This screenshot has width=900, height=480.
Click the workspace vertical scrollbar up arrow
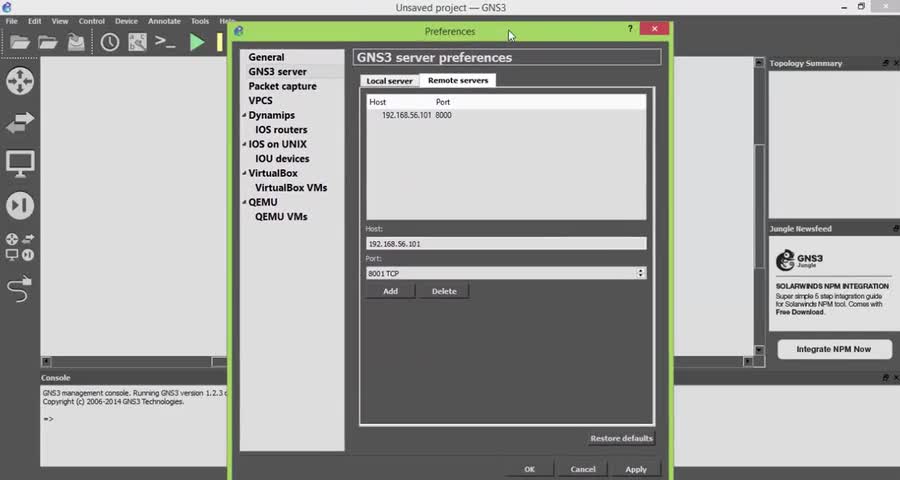coord(759,63)
